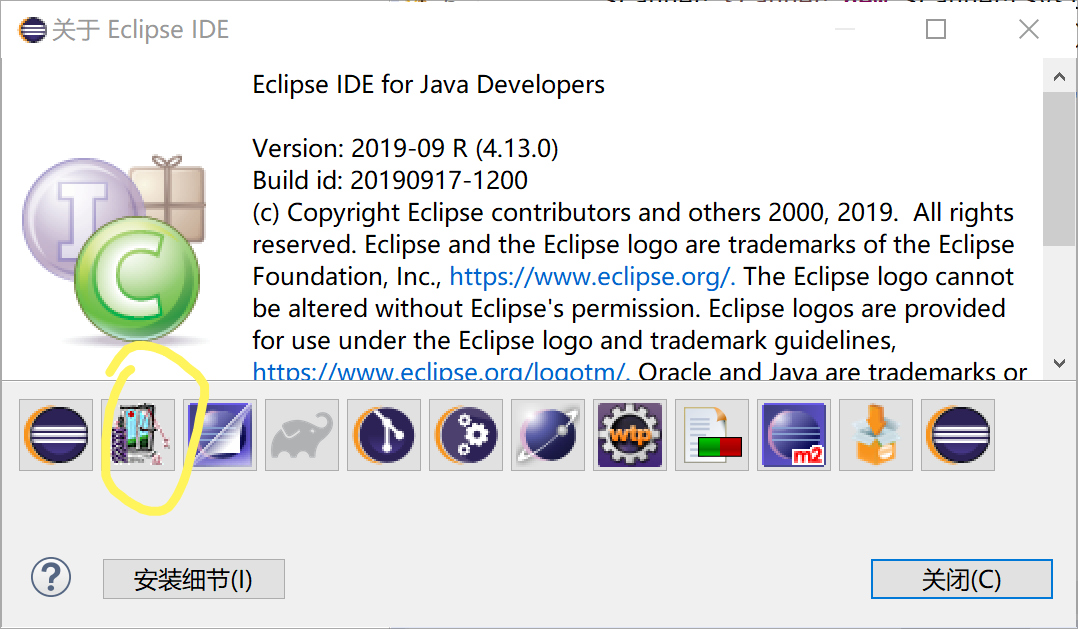Click the grayed-out Gradle elephant icon
This screenshot has width=1078, height=629.
[301, 435]
